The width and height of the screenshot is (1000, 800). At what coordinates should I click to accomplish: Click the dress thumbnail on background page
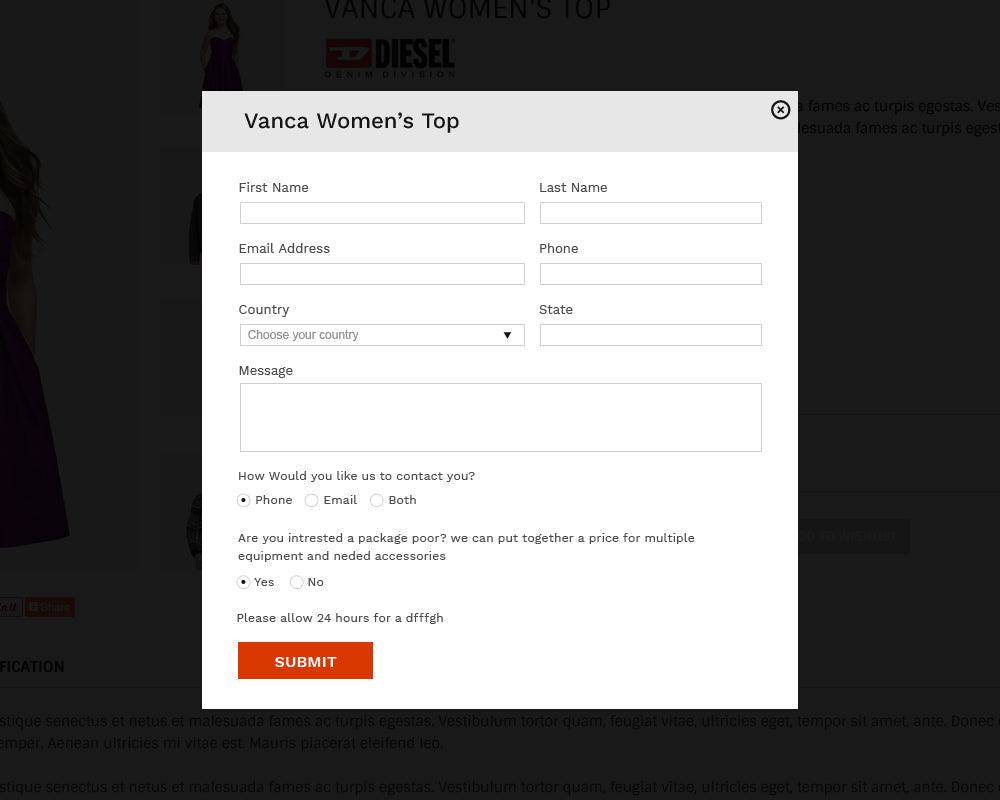(221, 46)
